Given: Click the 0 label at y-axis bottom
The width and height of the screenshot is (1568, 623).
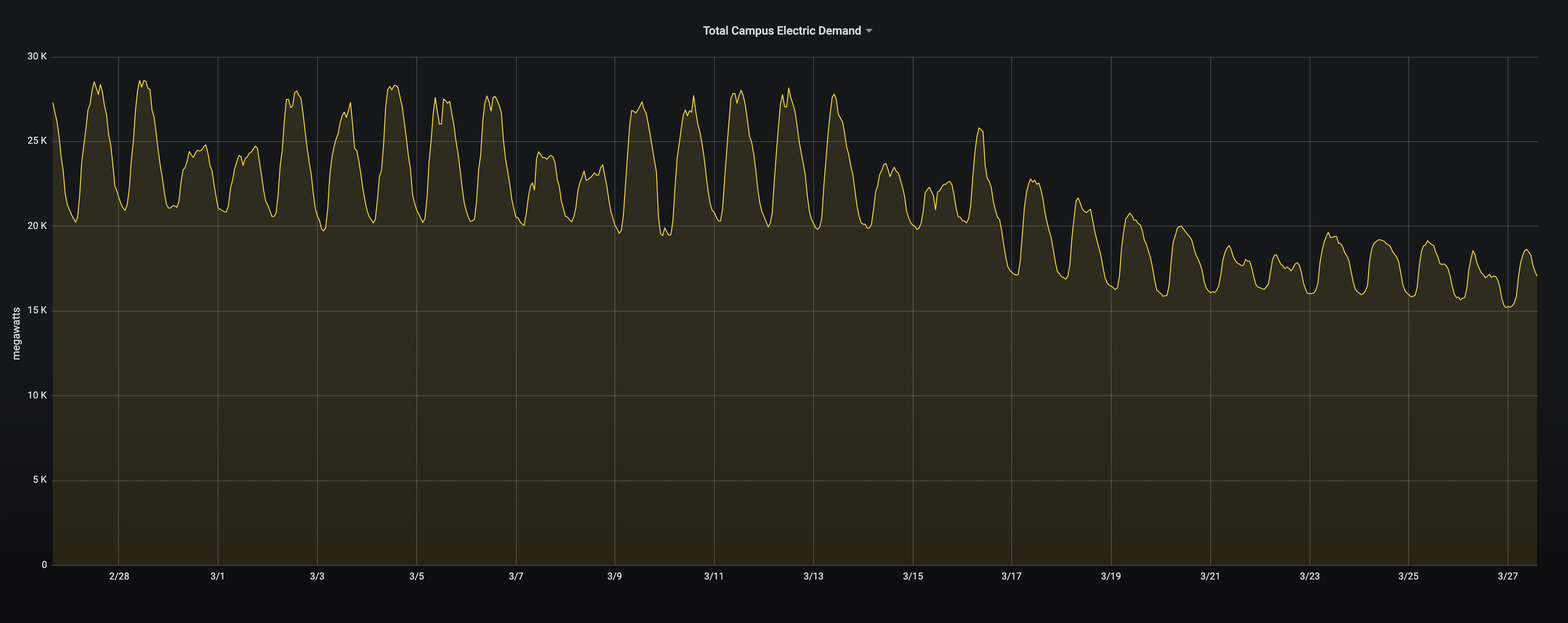Looking at the screenshot, I should tap(44, 564).
